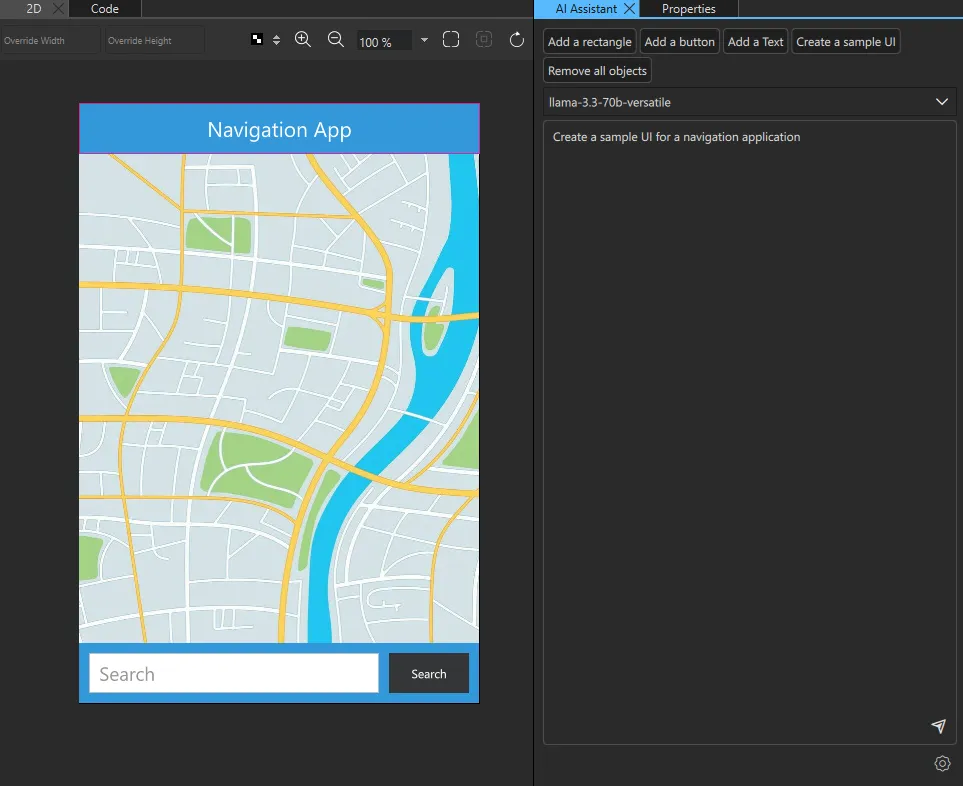This screenshot has width=963, height=786.
Task: Toggle the checkerboard background swatch
Action: point(257,40)
